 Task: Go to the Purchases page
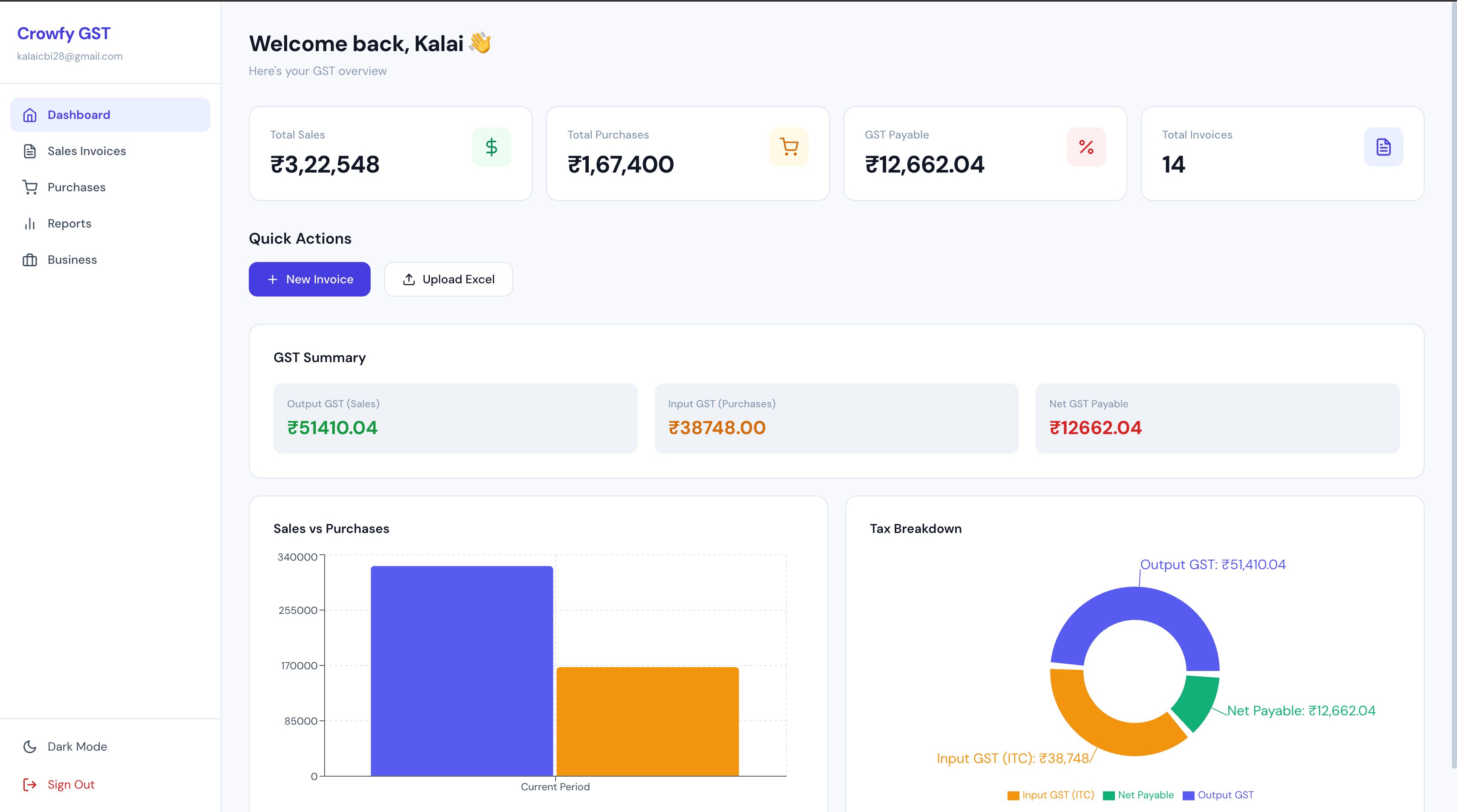110,187
